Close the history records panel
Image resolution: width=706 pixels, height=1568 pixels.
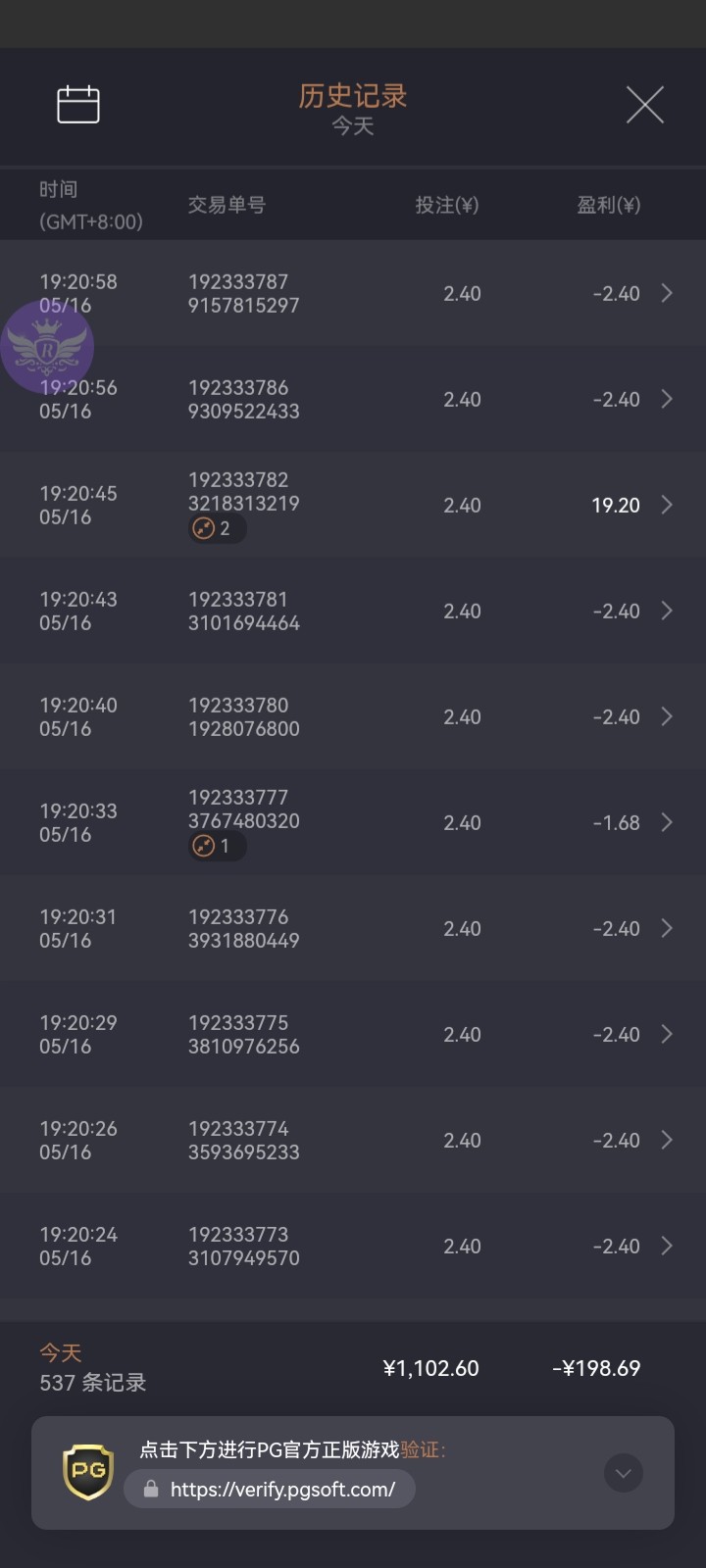click(x=644, y=105)
